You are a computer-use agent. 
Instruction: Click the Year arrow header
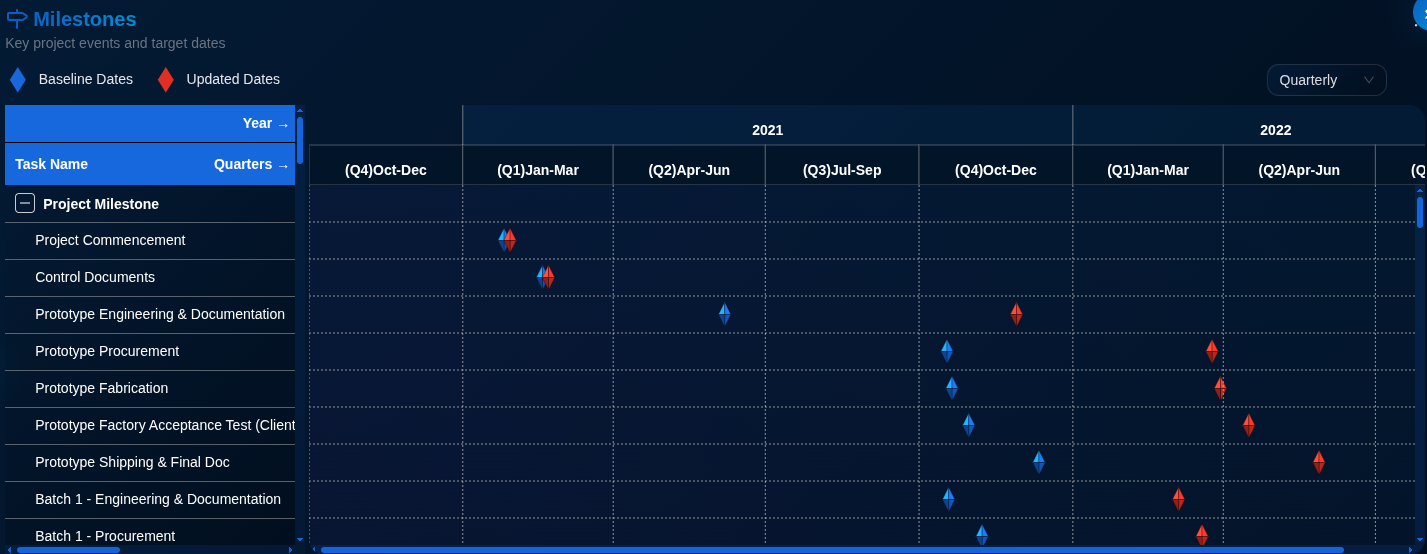pos(265,124)
